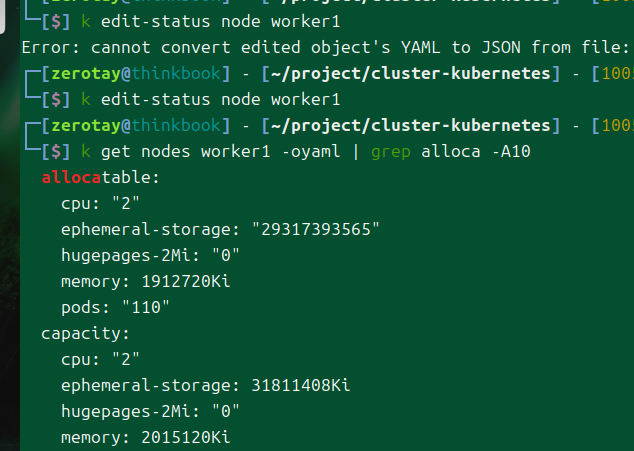Click the memory 1912720Ki line

click(146, 282)
